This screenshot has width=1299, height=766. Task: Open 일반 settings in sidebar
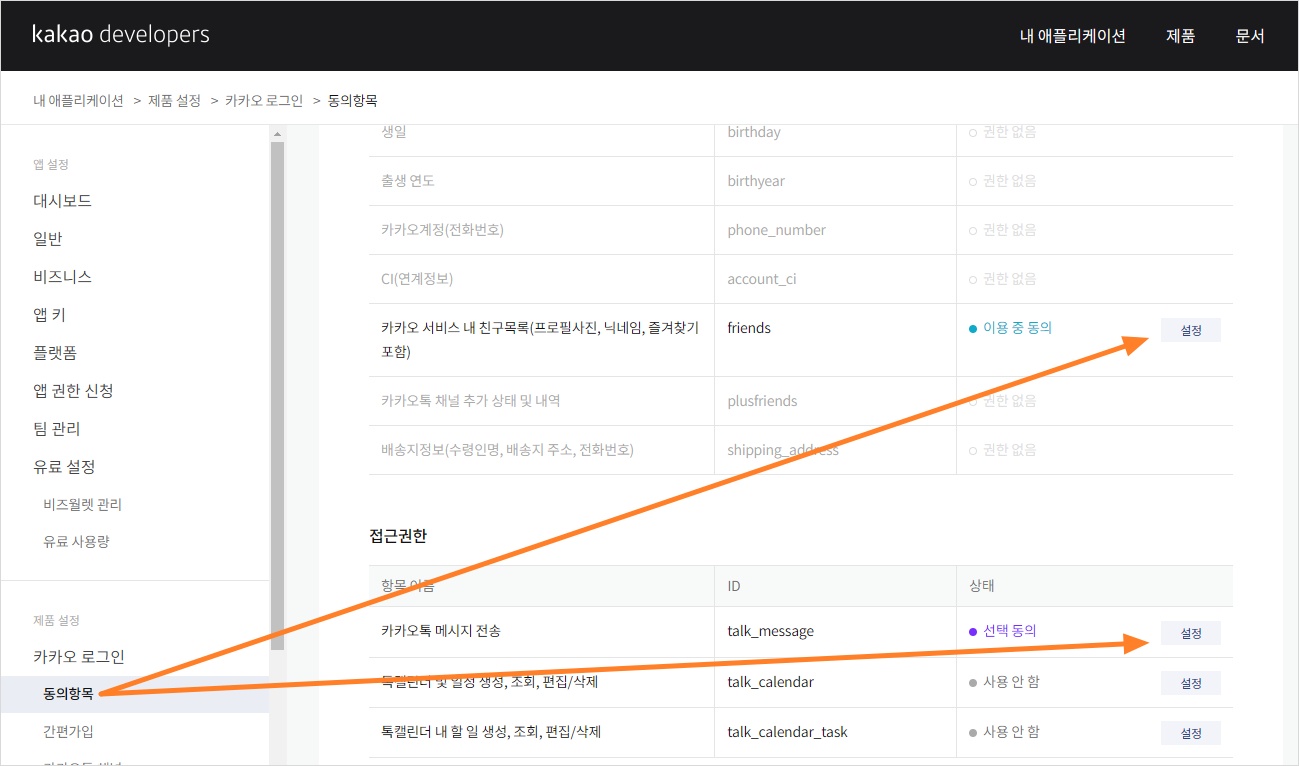tap(47, 239)
